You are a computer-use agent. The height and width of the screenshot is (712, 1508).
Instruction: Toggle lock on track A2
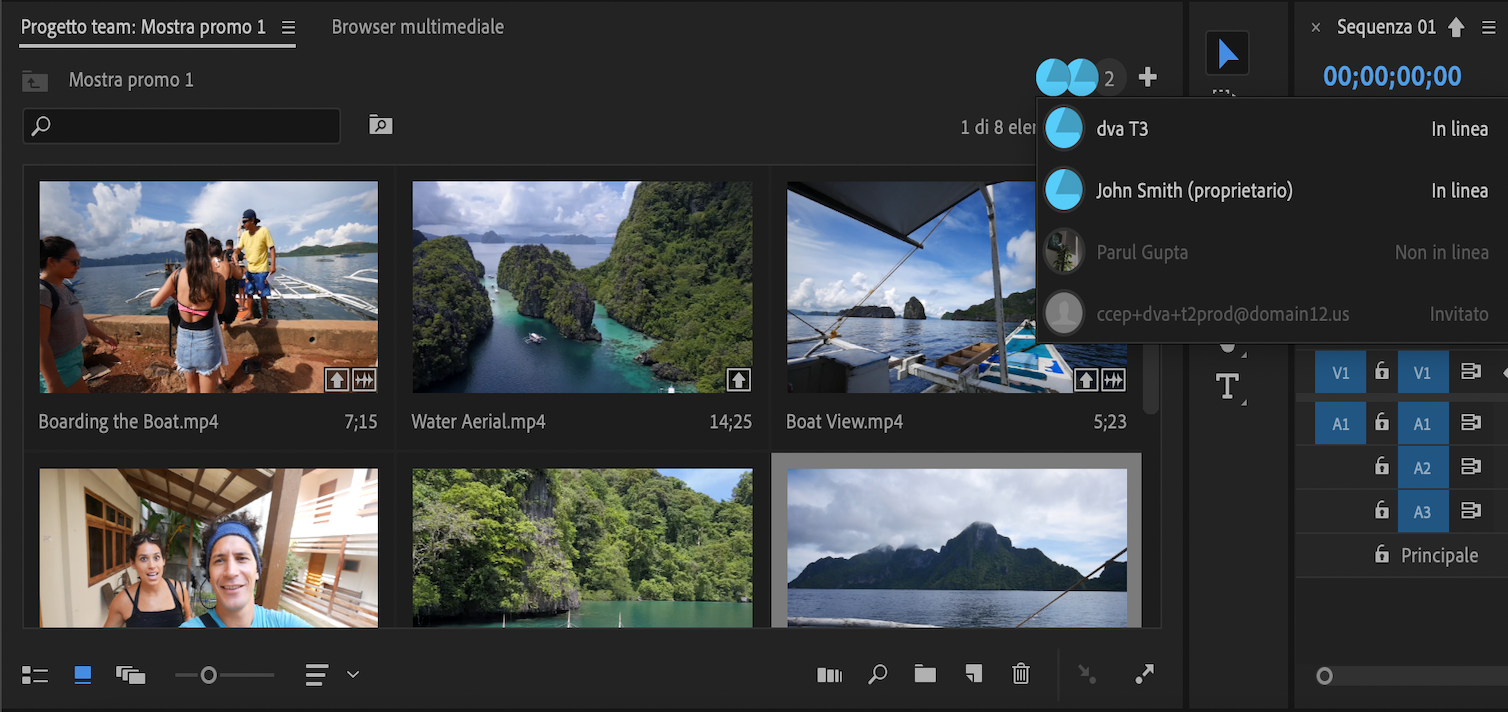coord(1382,466)
